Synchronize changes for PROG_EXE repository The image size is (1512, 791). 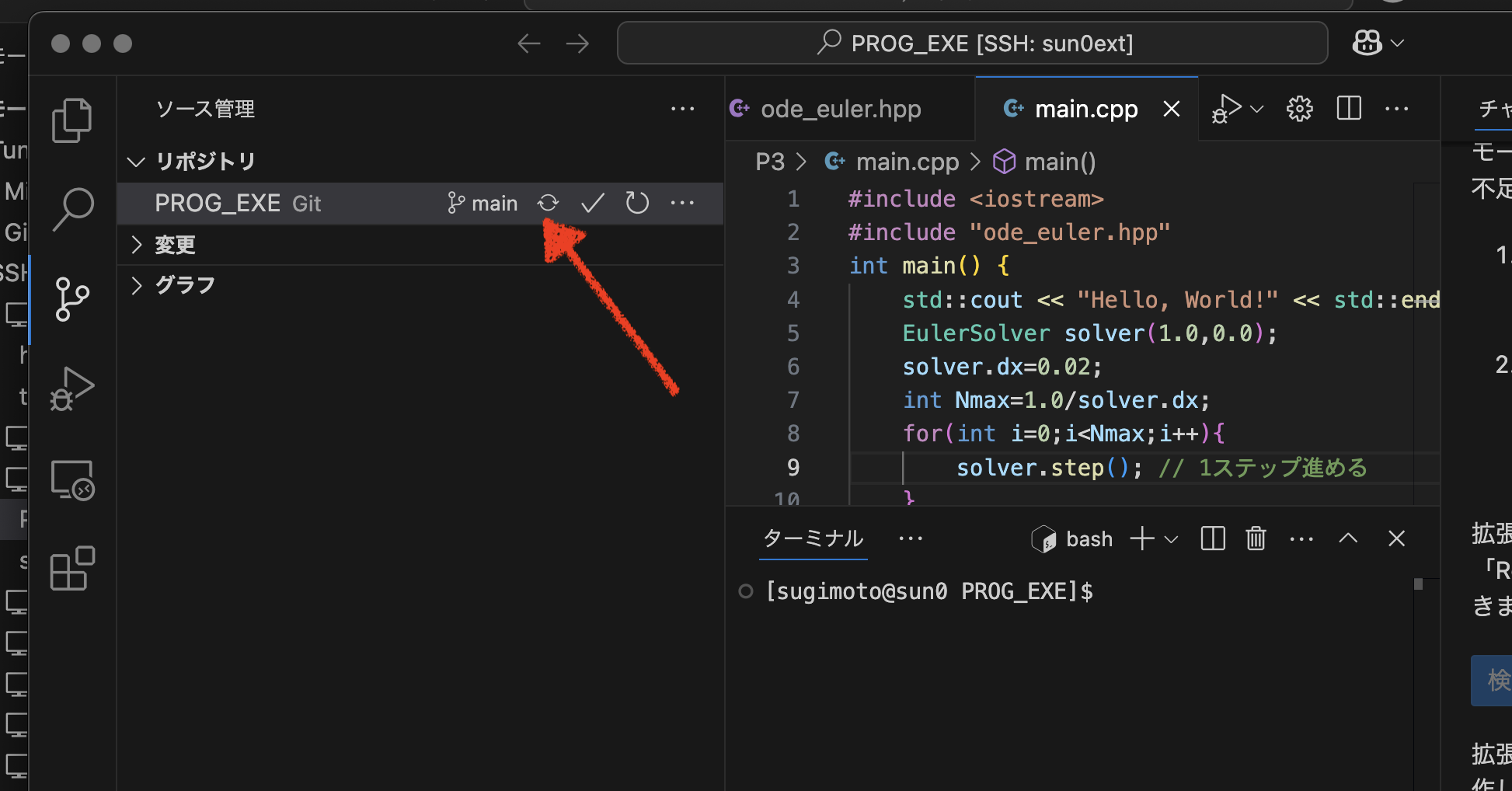(548, 204)
